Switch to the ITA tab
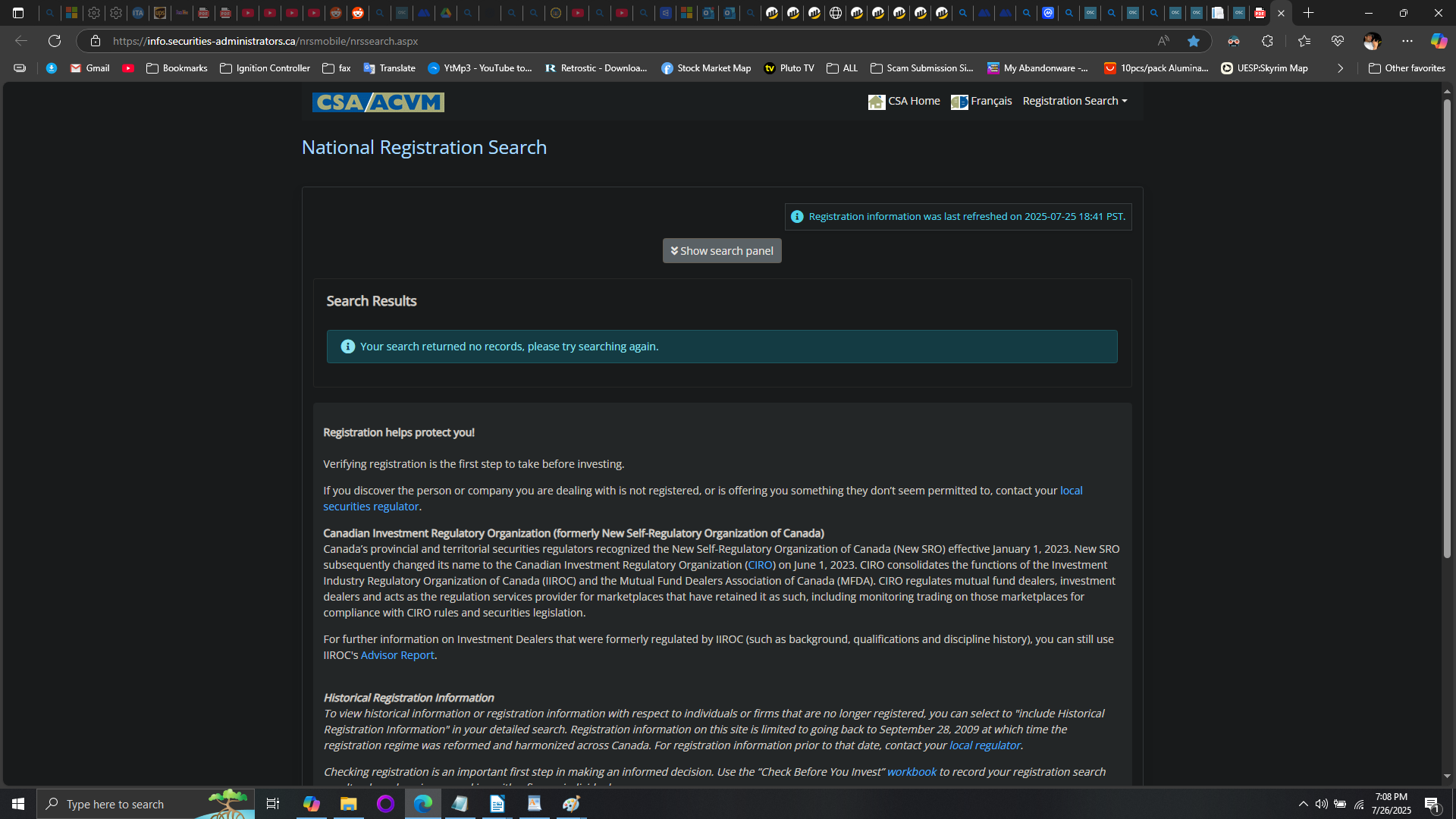 tap(138, 13)
